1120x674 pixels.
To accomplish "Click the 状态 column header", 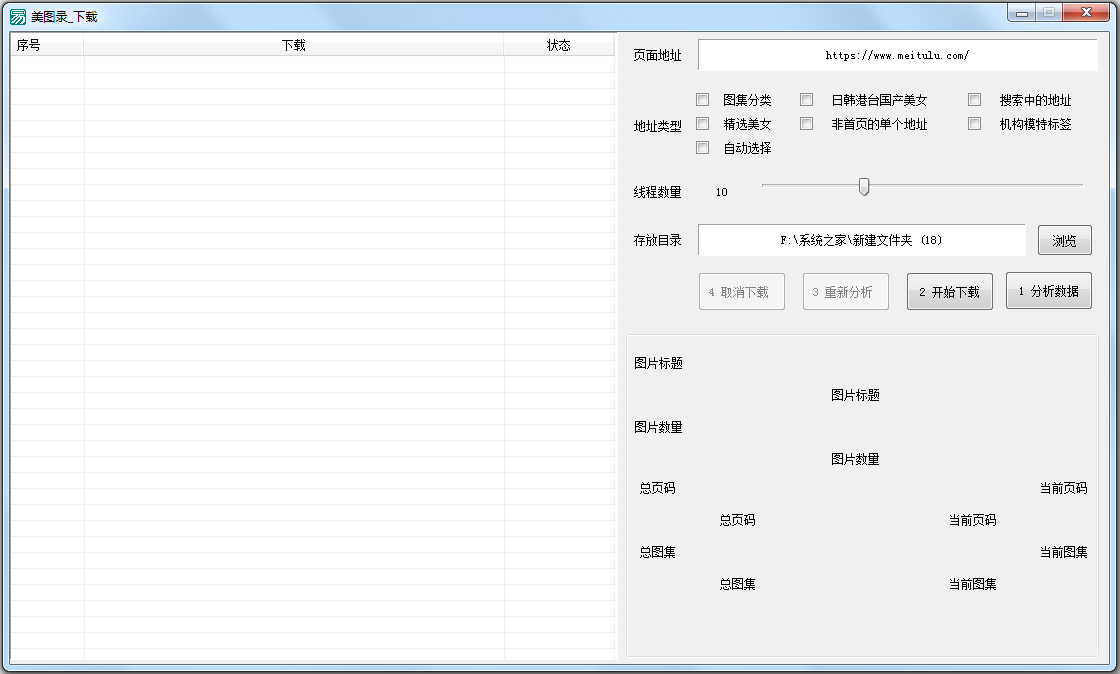I will 558,45.
